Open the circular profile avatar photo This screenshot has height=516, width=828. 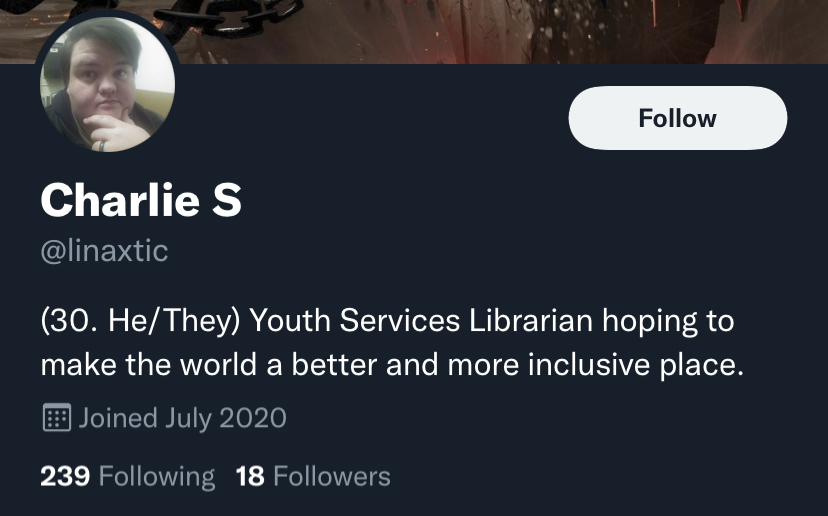(x=107, y=85)
